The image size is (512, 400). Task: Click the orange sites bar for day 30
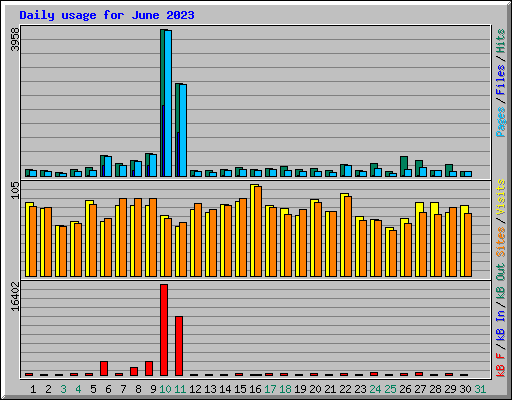point(468,245)
